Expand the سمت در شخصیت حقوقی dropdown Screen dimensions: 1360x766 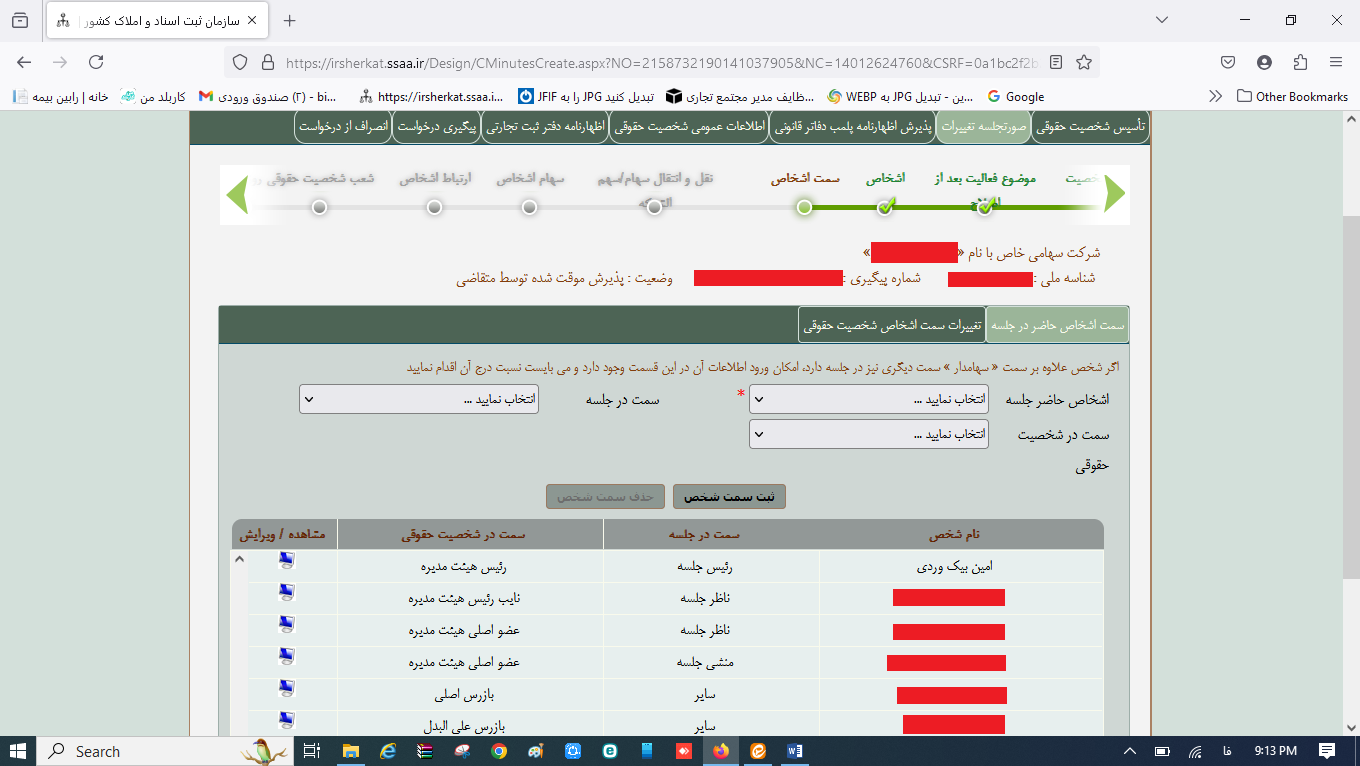(869, 434)
